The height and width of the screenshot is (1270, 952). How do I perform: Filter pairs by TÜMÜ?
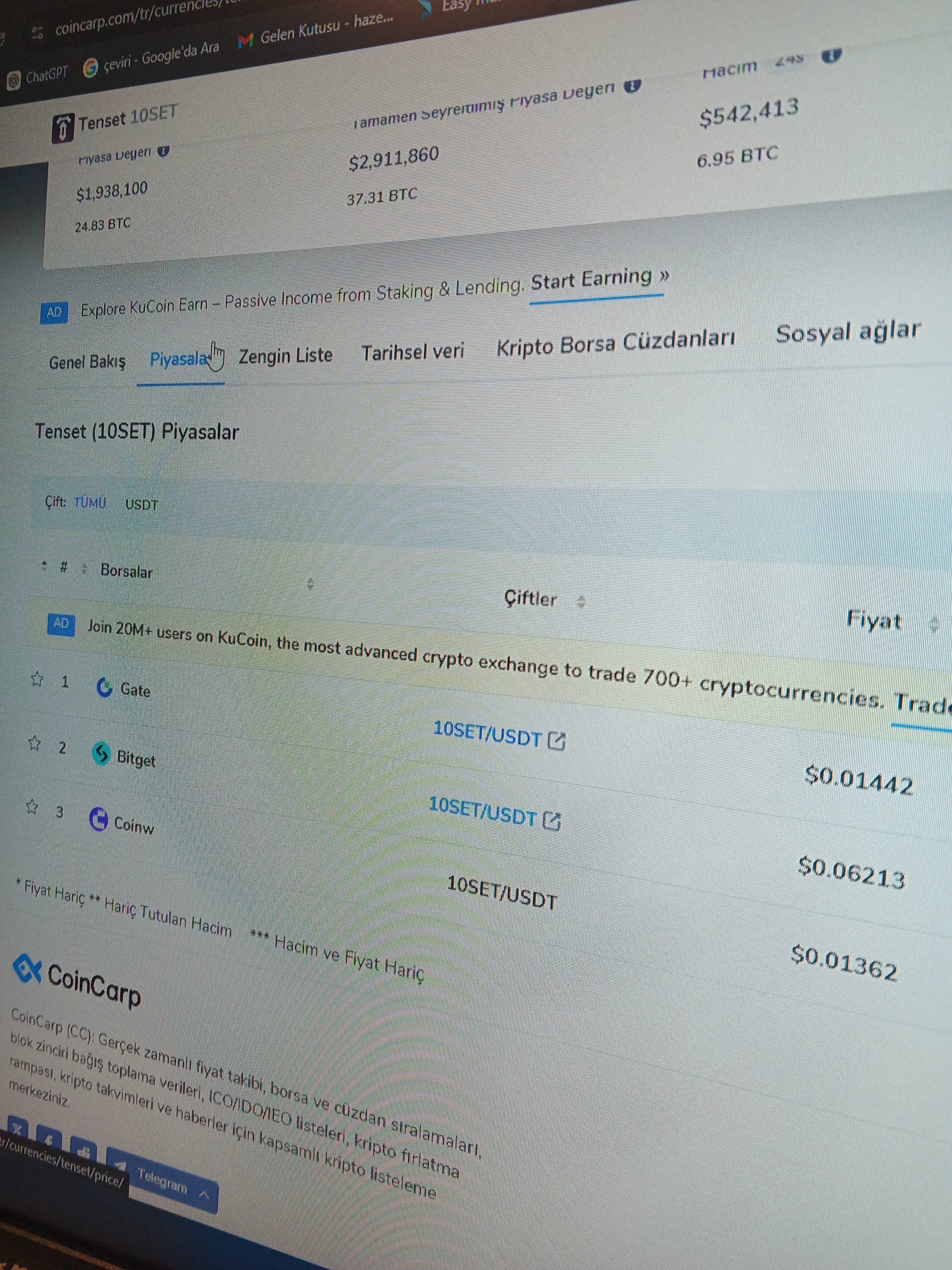tap(90, 503)
